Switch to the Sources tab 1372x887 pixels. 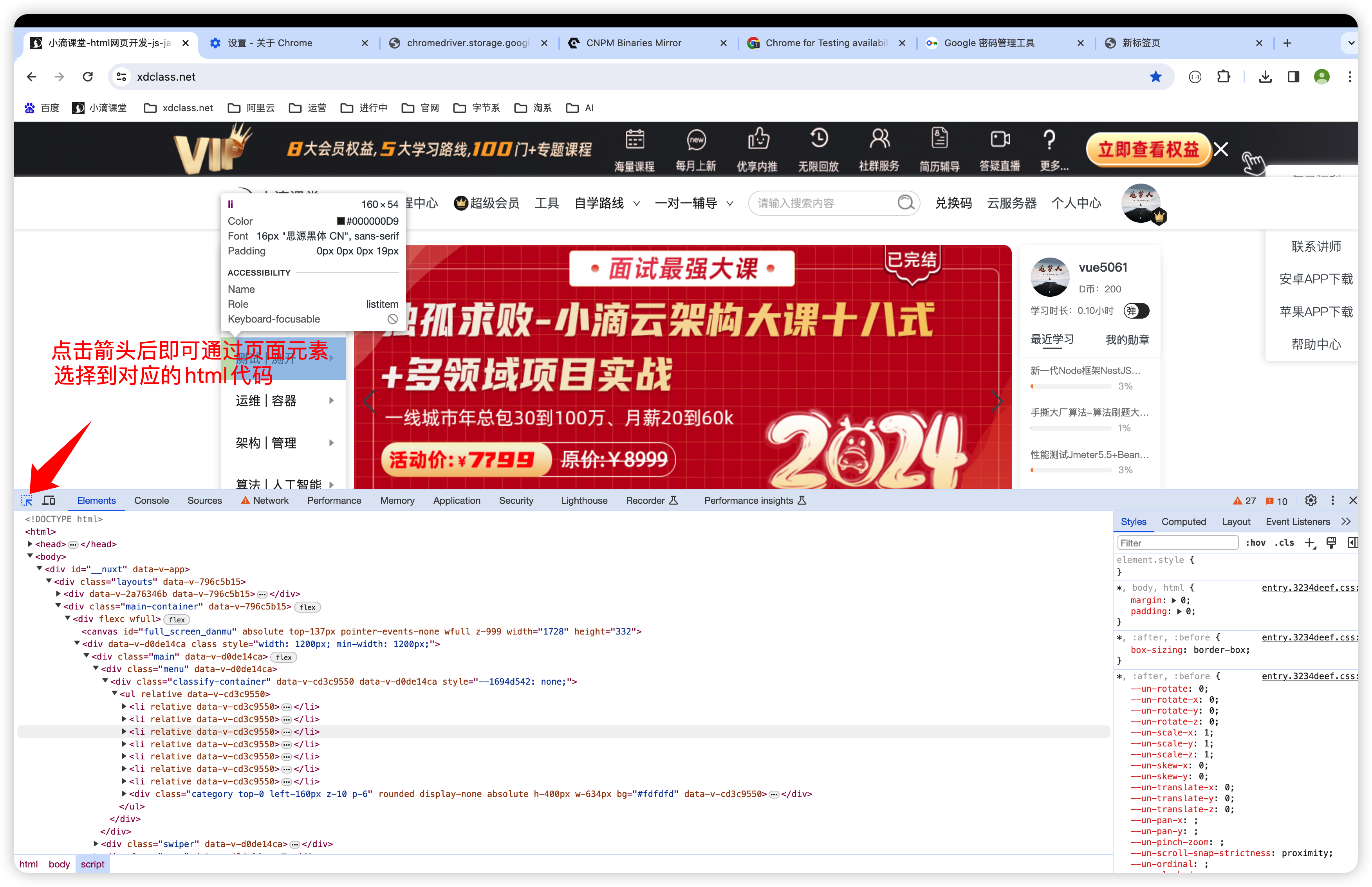(204, 501)
